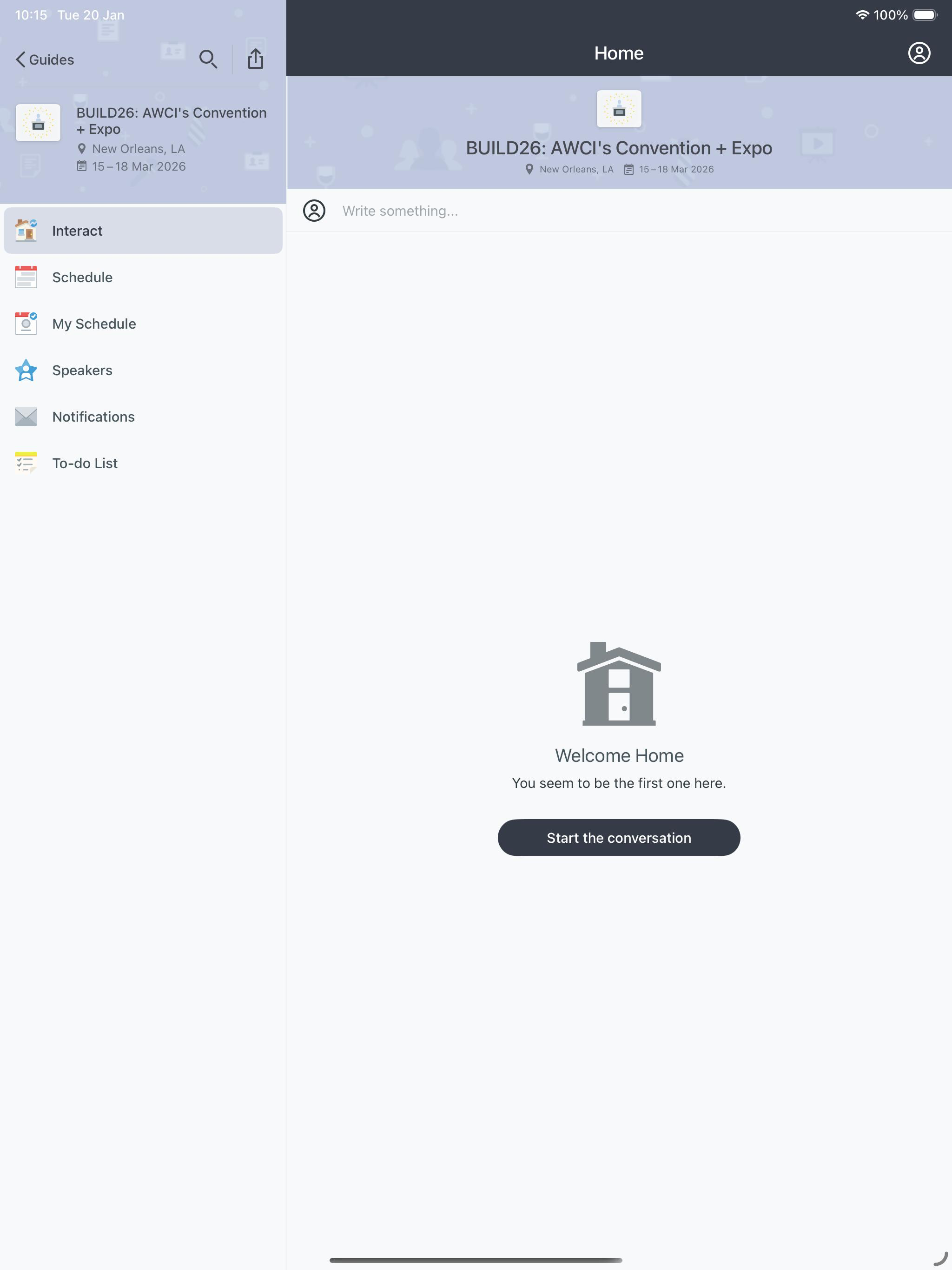
Task: Tap the To-do List notepad icon
Action: coord(26,463)
